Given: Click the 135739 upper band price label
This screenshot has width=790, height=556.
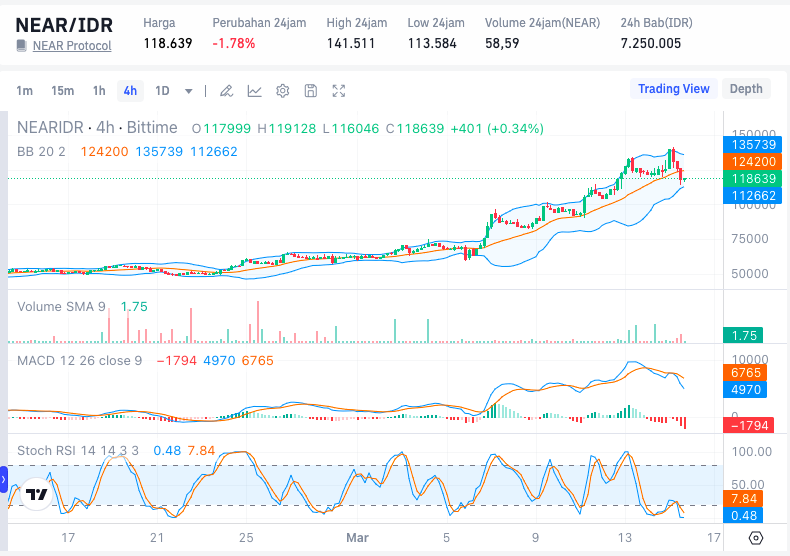Looking at the screenshot, I should (753, 145).
